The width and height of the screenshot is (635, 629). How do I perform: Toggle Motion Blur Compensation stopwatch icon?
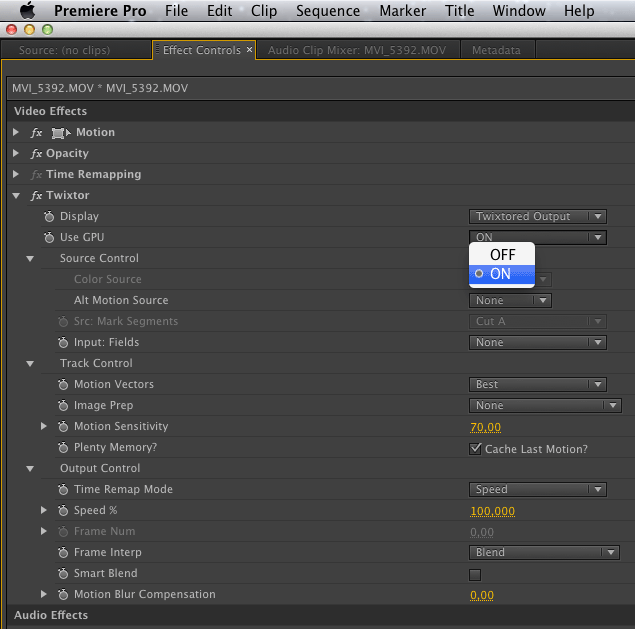point(63,595)
